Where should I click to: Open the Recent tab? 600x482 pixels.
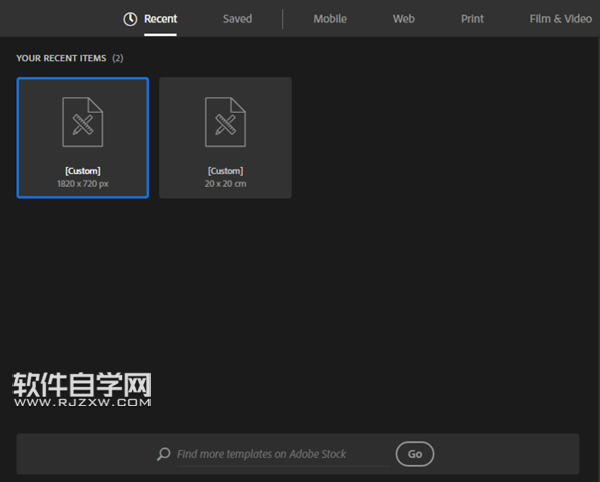pyautogui.click(x=160, y=19)
